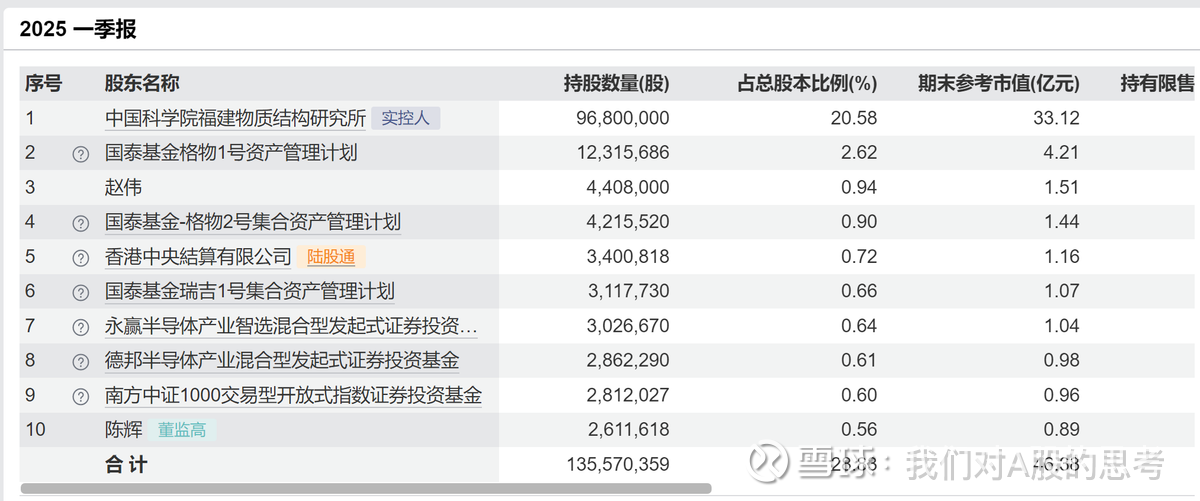Click help icon beside 国泰基金-格物2号集合资产管理计划
Viewport: 1200px width, 501px height.
point(81,223)
